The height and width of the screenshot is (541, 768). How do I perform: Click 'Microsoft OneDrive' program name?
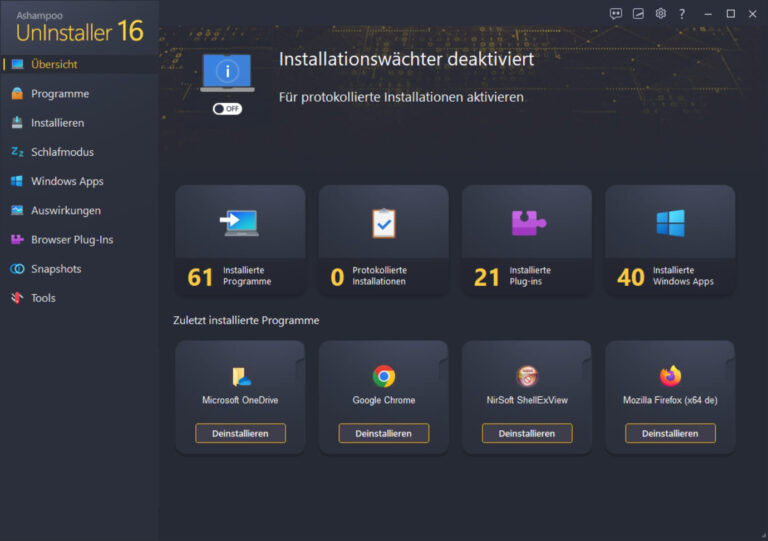click(240, 400)
